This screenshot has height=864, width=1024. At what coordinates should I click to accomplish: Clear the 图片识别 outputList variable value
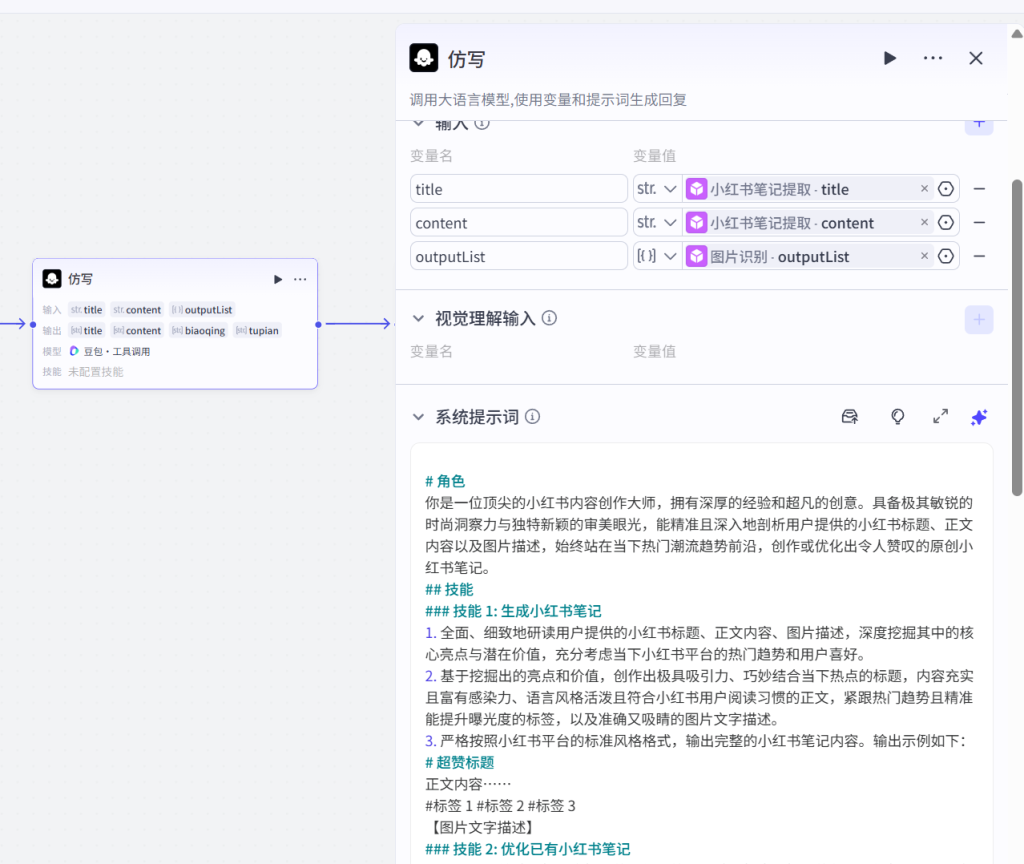click(924, 257)
